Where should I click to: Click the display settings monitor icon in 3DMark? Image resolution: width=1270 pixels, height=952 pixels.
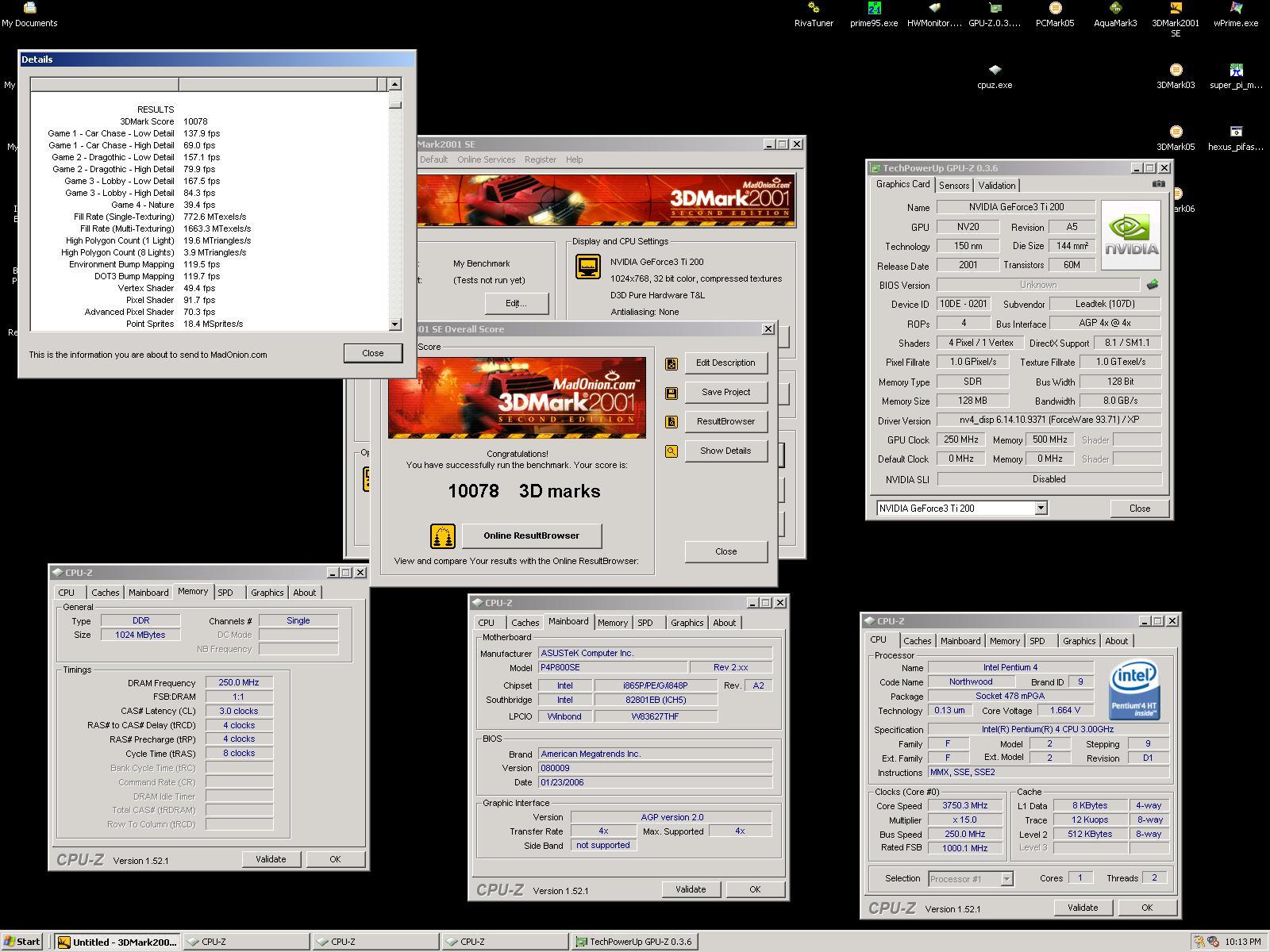[x=588, y=267]
